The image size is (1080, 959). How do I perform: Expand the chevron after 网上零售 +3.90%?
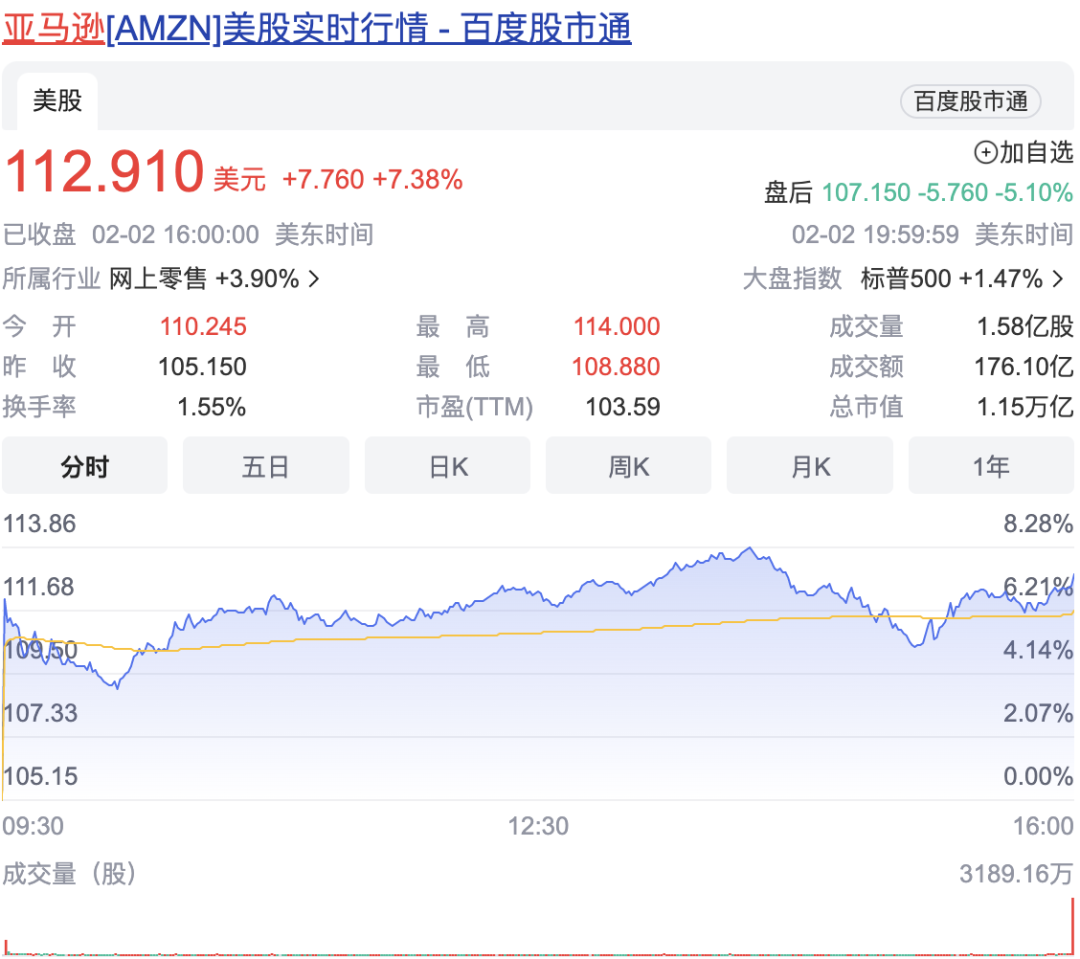(314, 279)
